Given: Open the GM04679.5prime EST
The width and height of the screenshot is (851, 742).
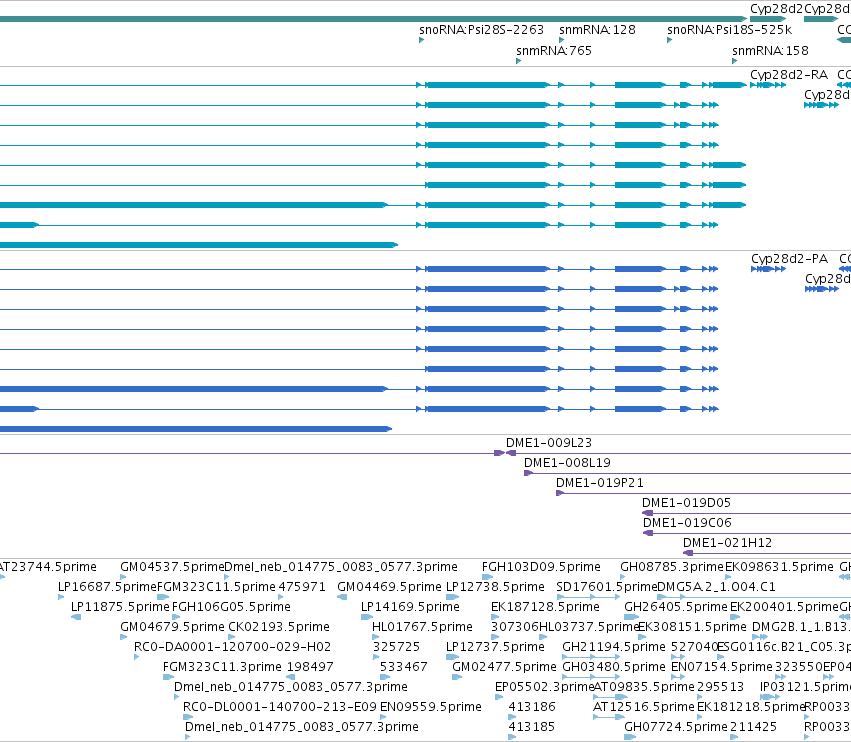Looking at the screenshot, I should pyautogui.click(x=172, y=627).
